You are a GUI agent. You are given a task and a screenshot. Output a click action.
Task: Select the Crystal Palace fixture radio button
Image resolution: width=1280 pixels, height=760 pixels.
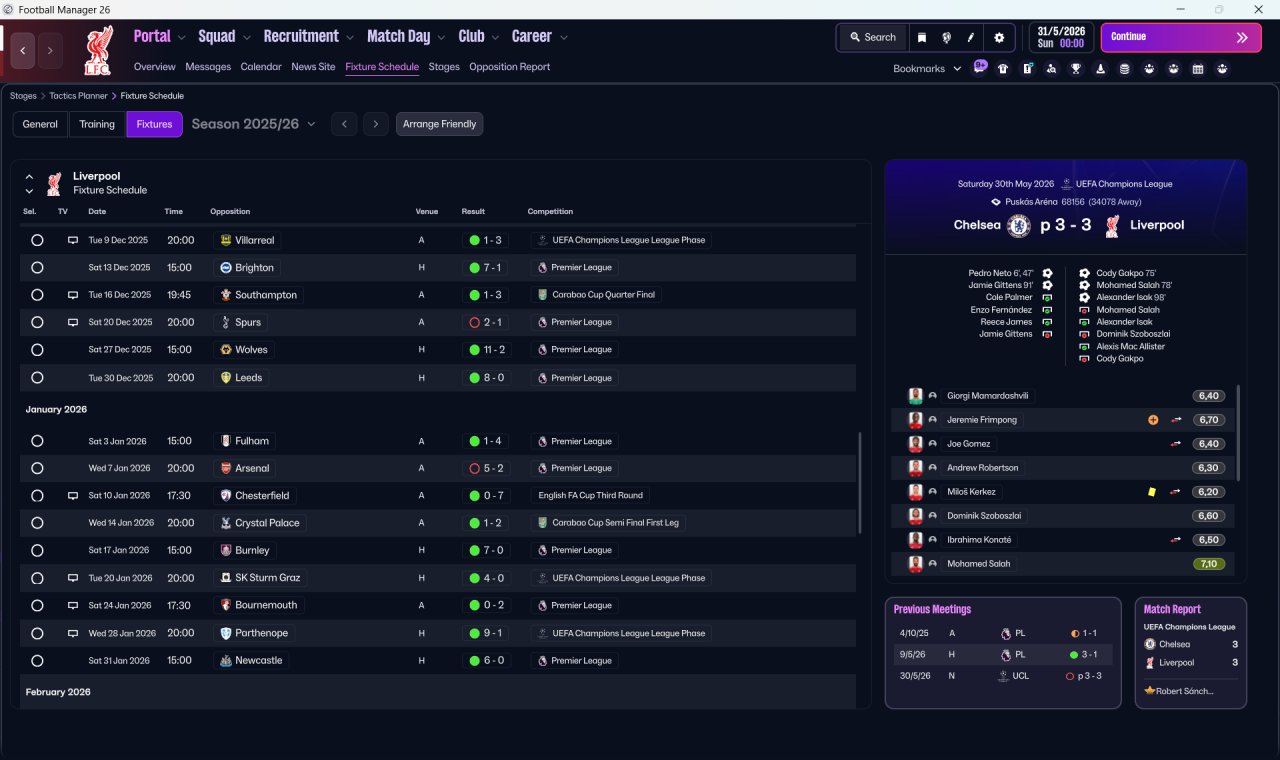tap(37, 523)
